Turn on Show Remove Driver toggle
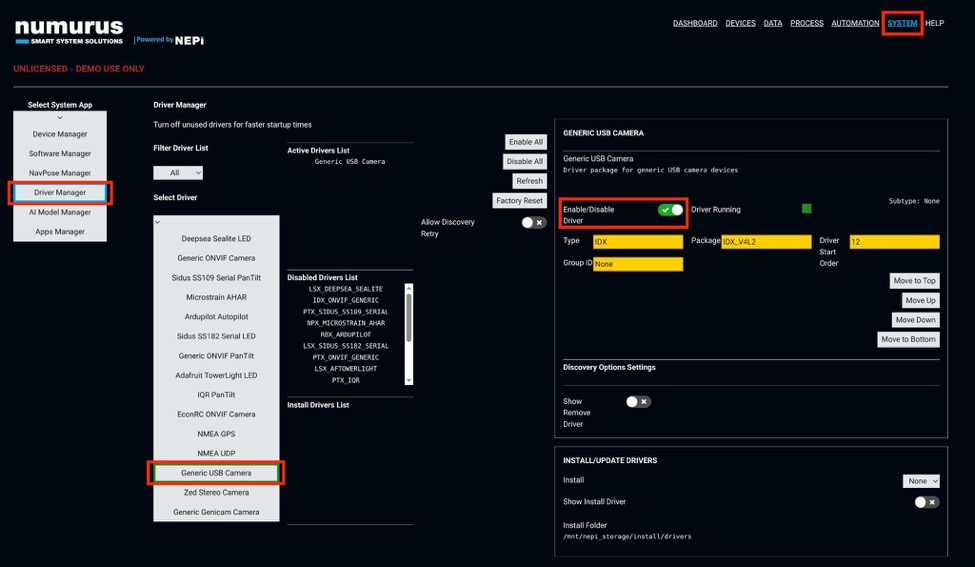 pos(638,402)
